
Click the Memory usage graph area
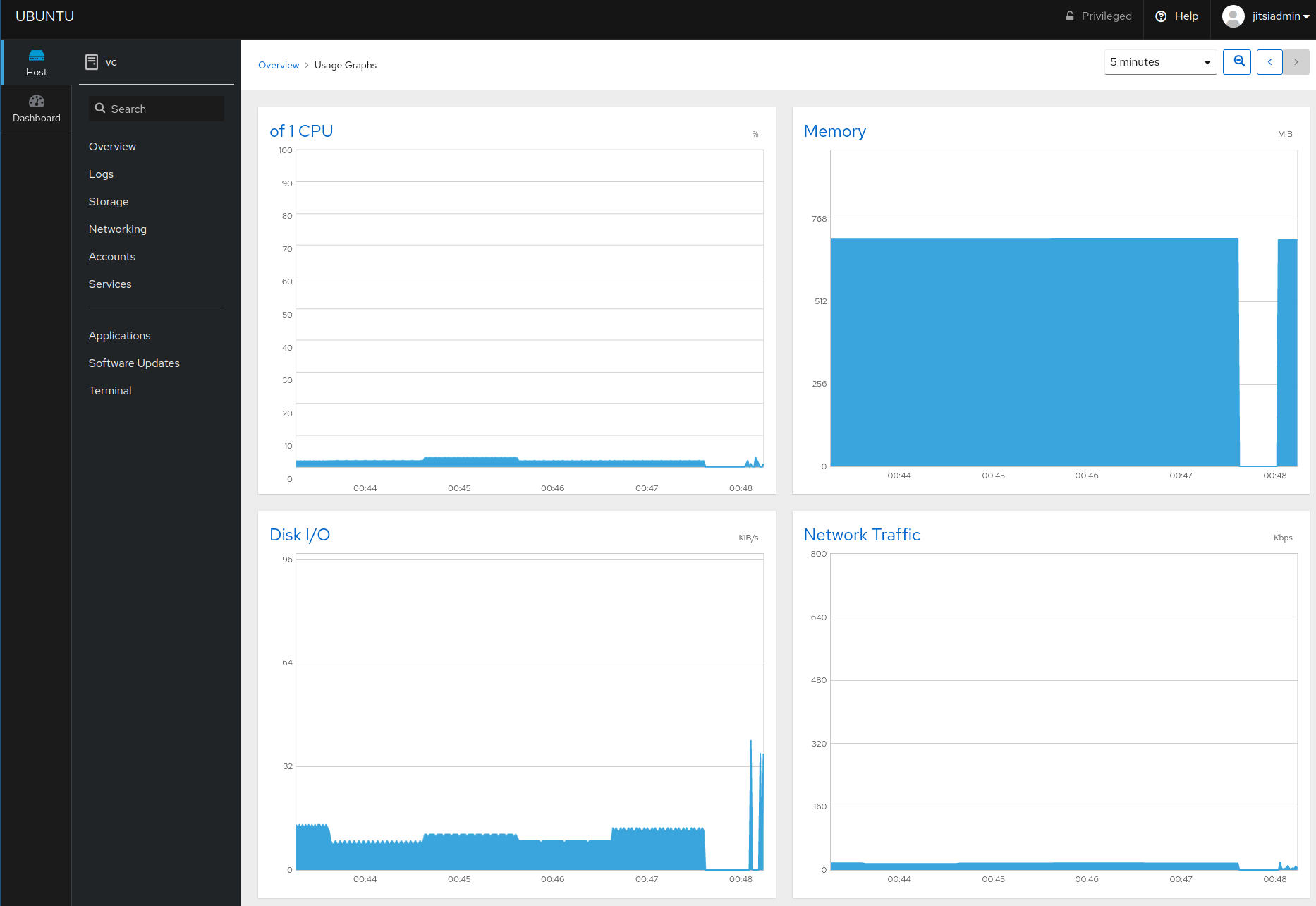(1064, 308)
